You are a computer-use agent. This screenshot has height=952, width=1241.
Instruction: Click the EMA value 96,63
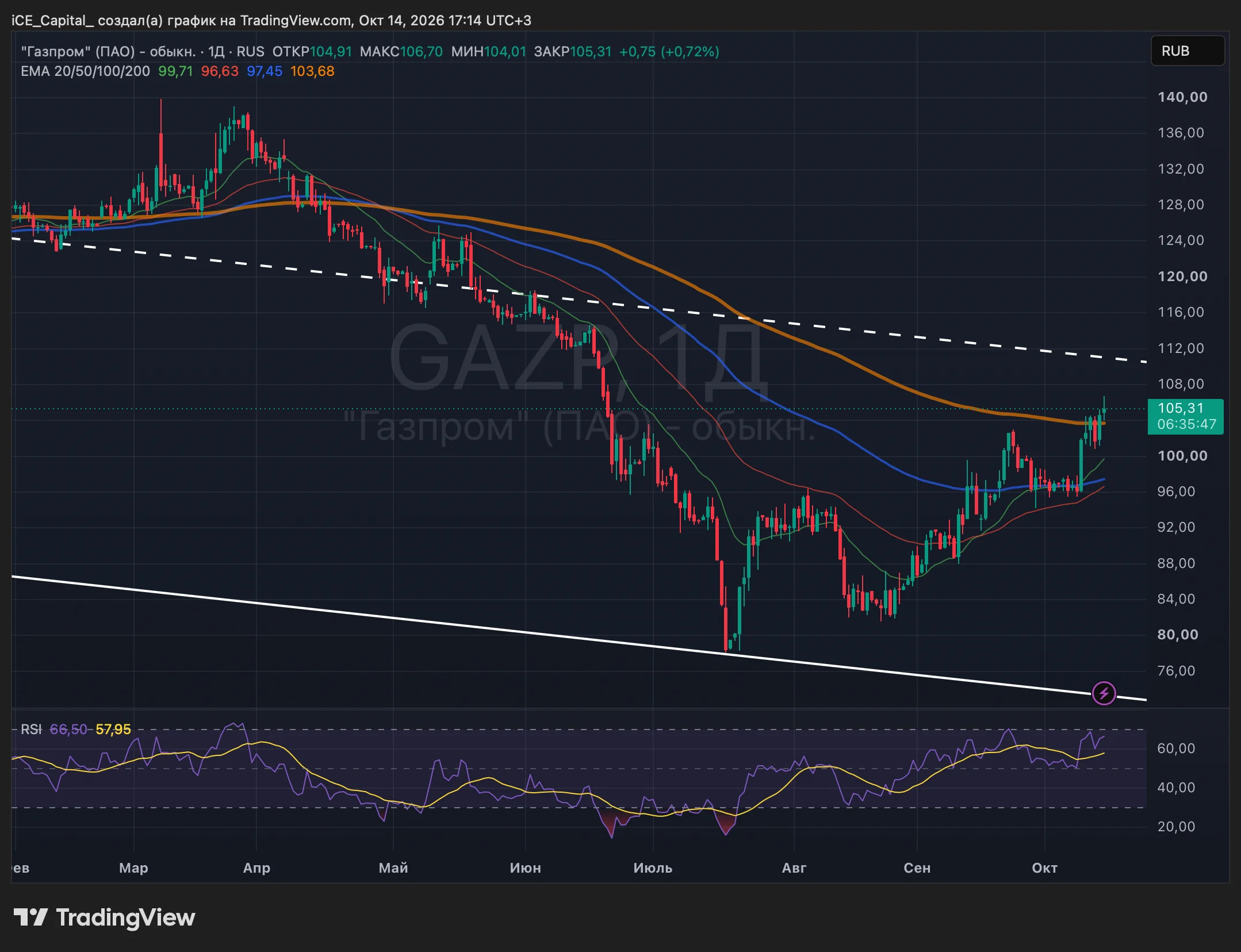(220, 71)
